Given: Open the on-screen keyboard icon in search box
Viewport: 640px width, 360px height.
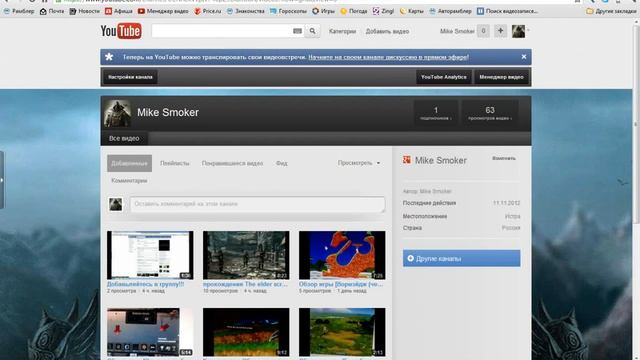Looking at the screenshot, I should coord(297,31).
